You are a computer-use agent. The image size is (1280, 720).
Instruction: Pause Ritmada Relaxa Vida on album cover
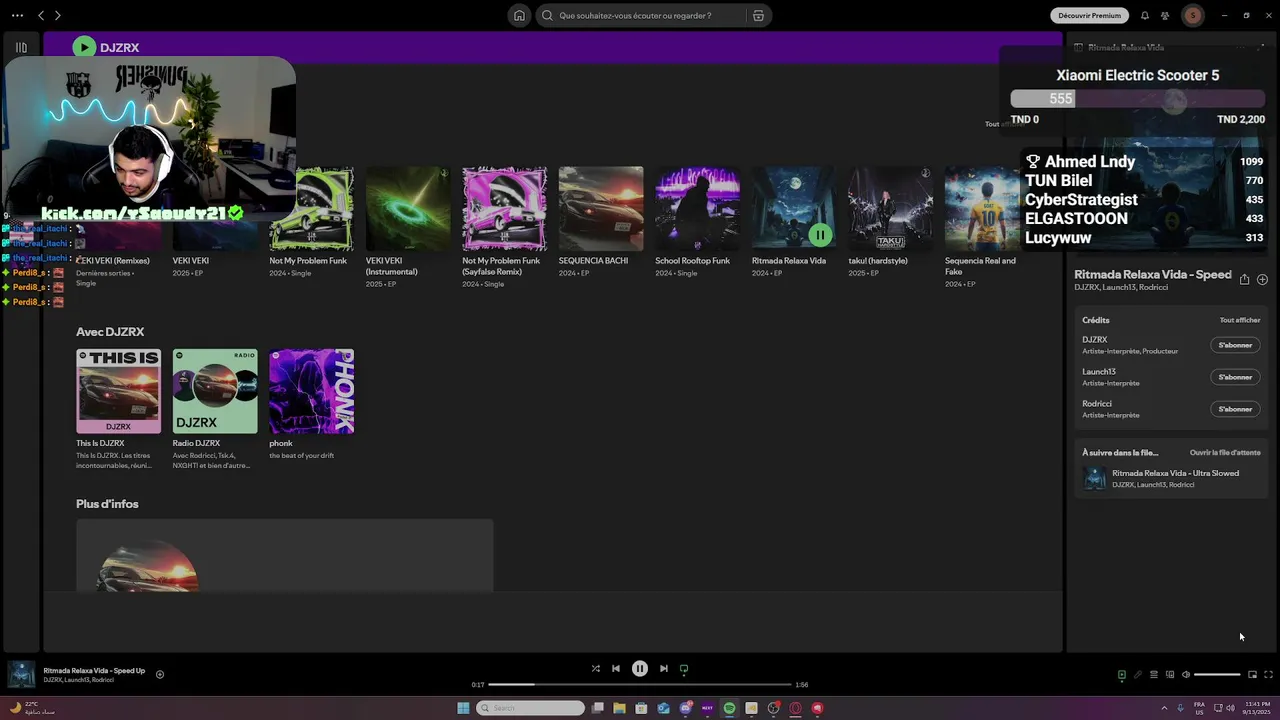pos(820,235)
